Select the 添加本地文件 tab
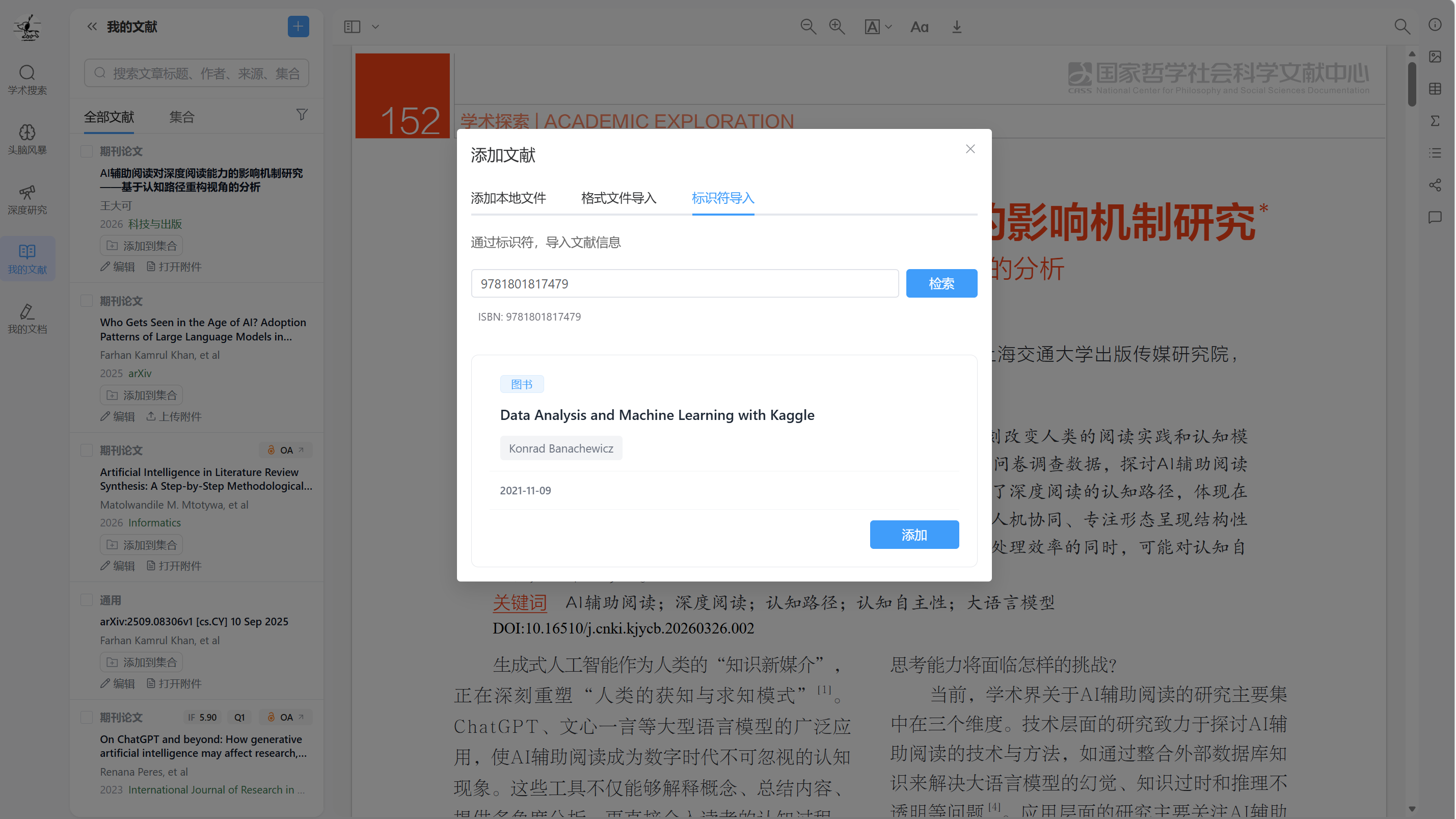The image size is (1456, 819). [508, 198]
